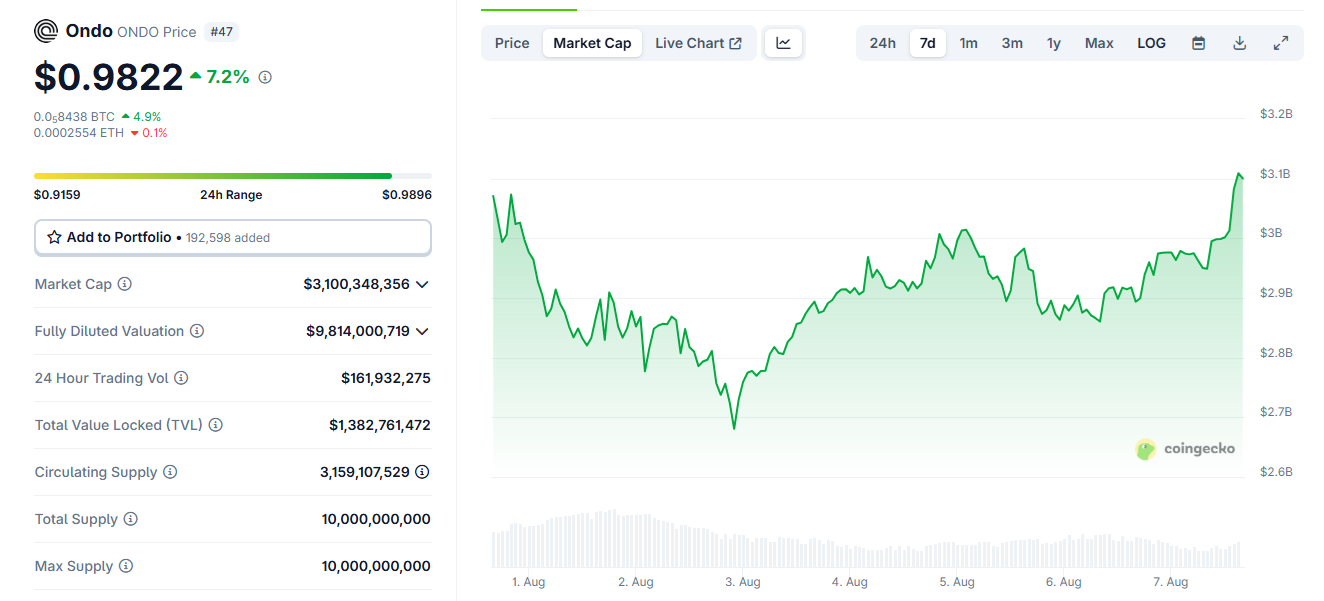This screenshot has width=1324, height=601.
Task: Expand Fully Diluted Valuation chevron
Action: [422, 331]
